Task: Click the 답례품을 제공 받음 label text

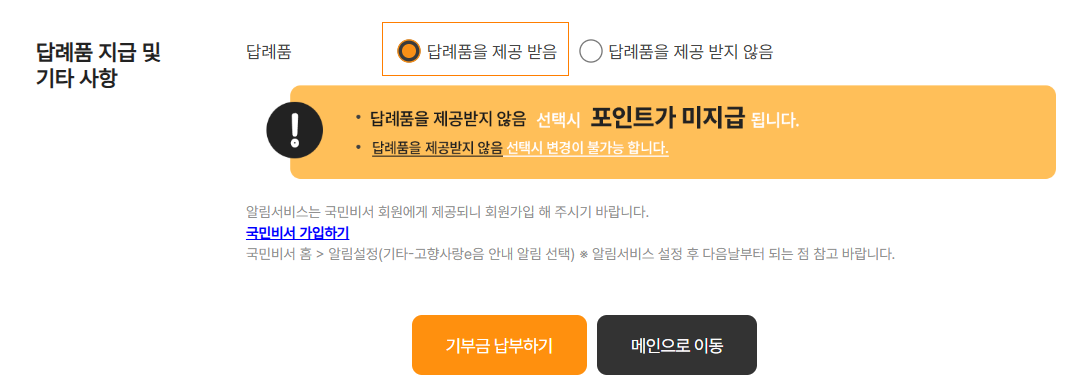Action: pyautogui.click(x=492, y=52)
